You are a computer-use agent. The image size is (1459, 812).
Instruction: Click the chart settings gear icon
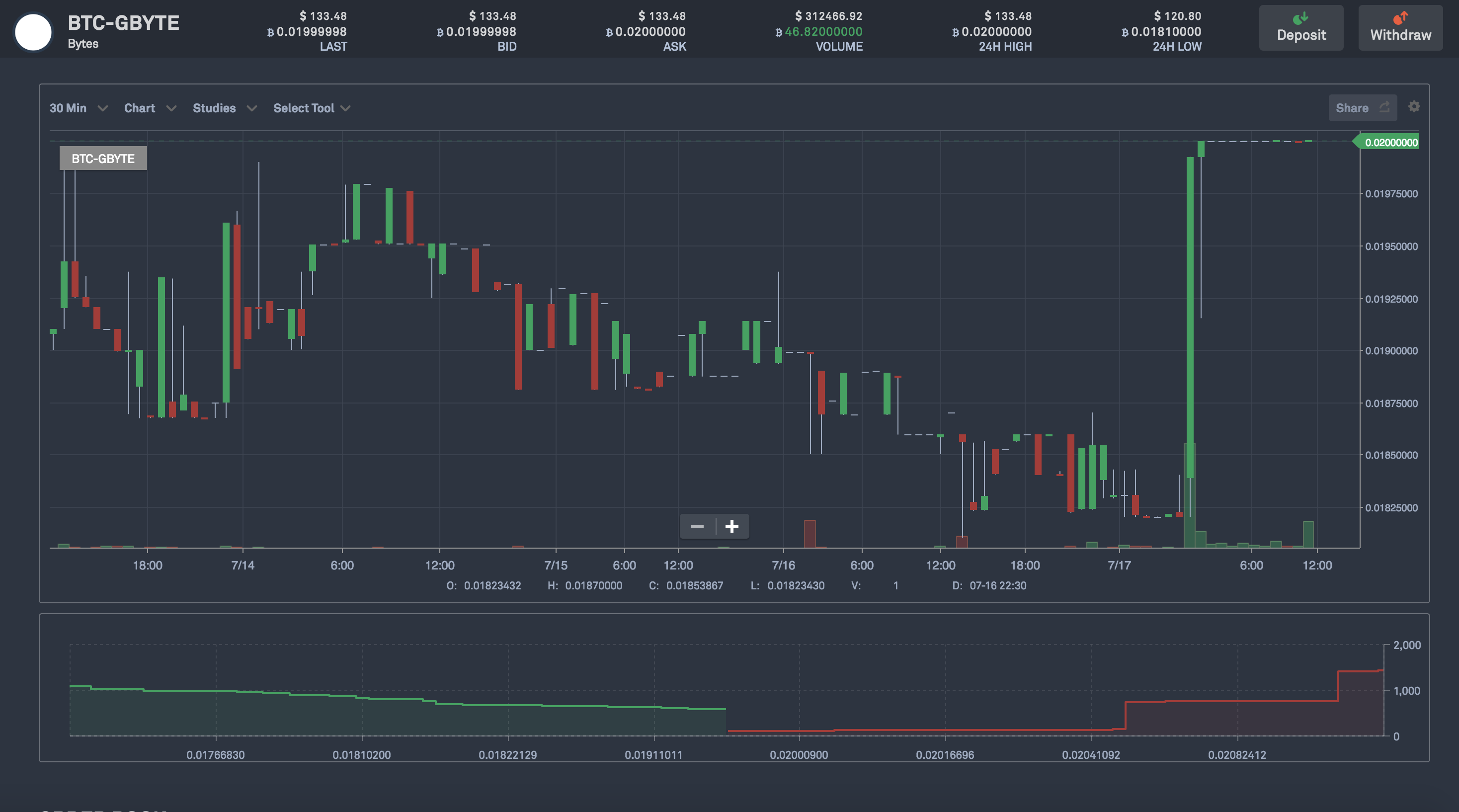click(1414, 106)
